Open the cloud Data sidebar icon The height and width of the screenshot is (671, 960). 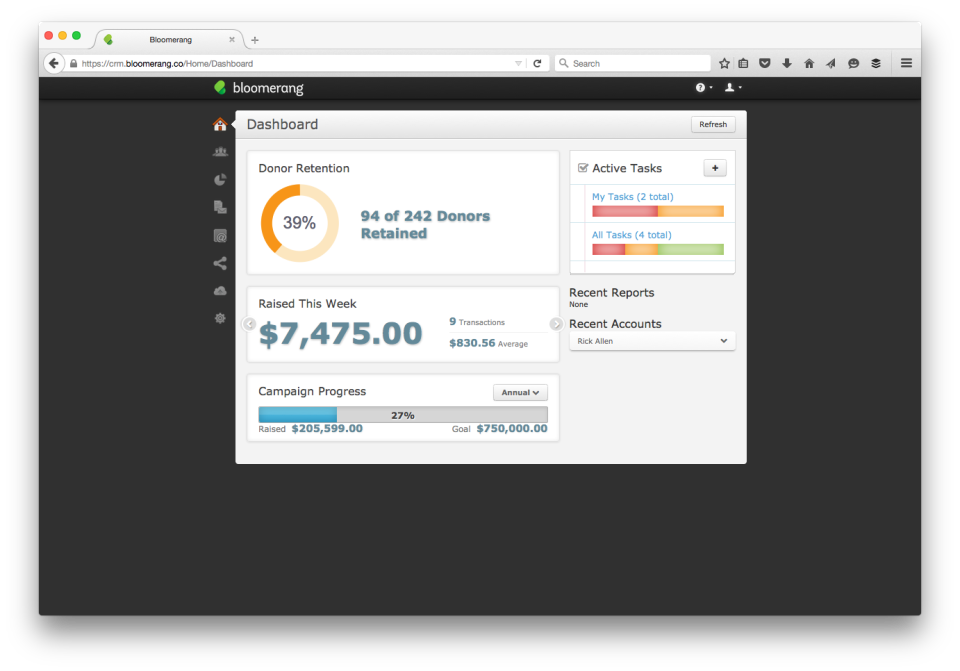220,291
